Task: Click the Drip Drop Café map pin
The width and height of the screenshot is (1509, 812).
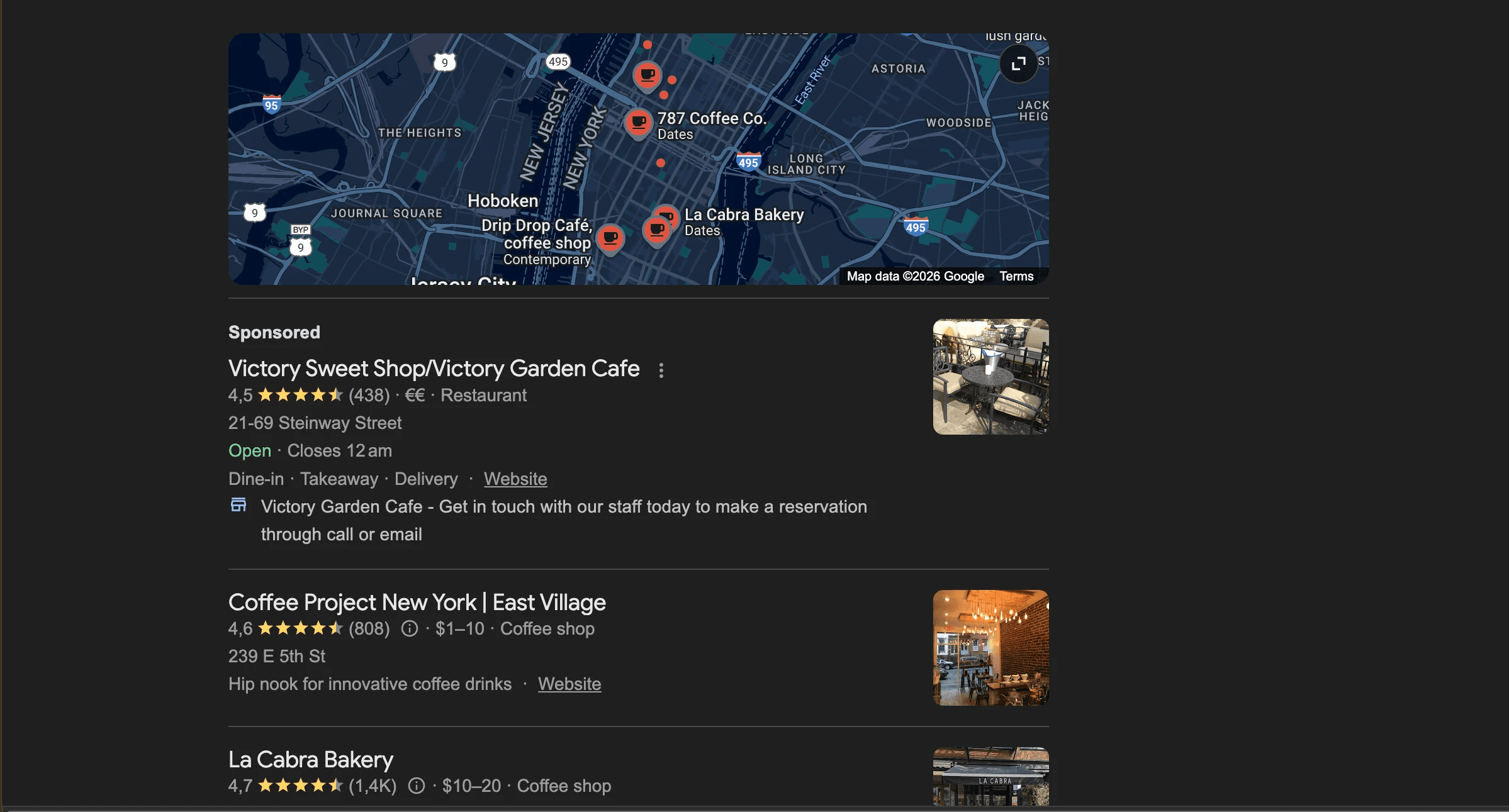Action: (x=610, y=238)
